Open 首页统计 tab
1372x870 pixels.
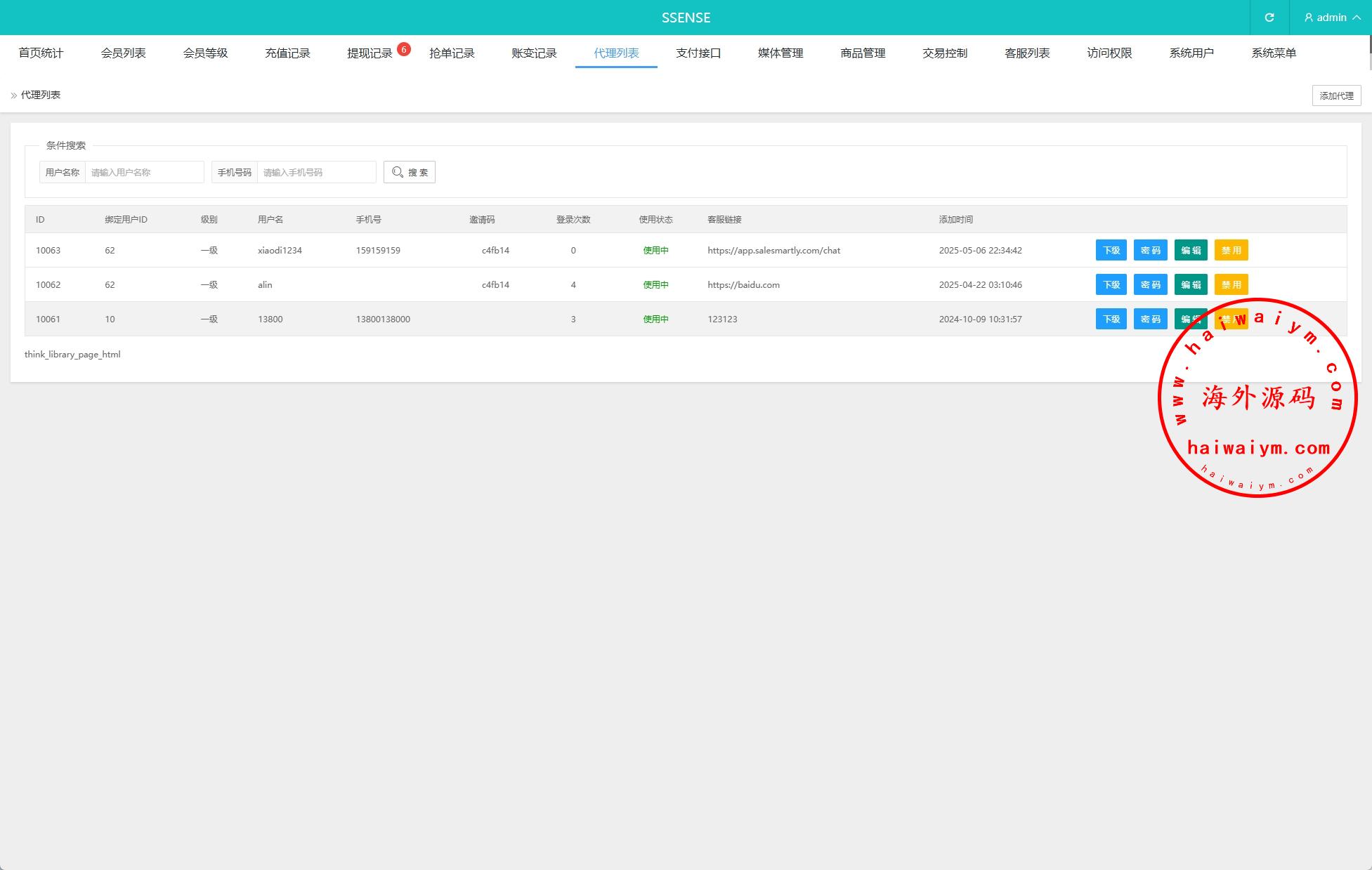tap(41, 53)
